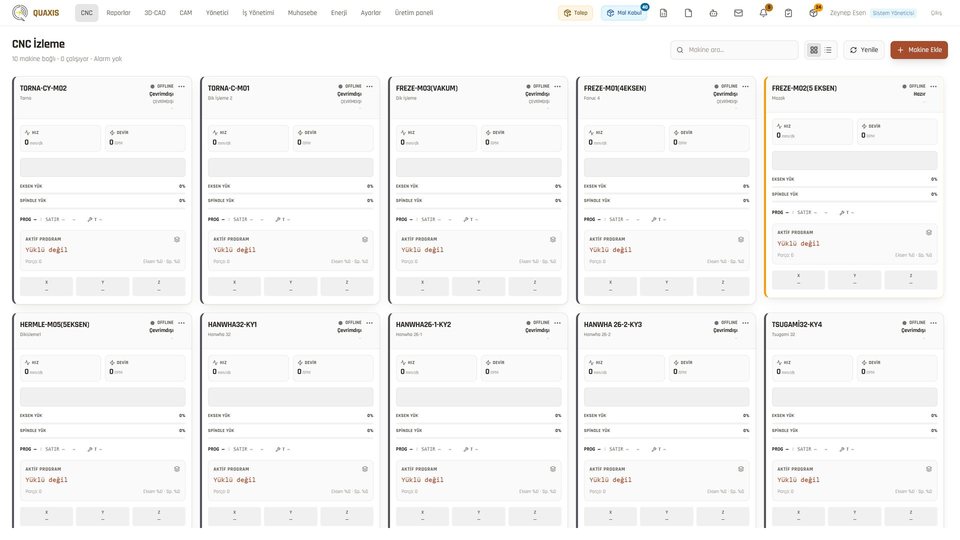Viewport: 960px width, 540px height.
Task: Click the Sistem Yöneticisi role badge
Action: pos(893,13)
